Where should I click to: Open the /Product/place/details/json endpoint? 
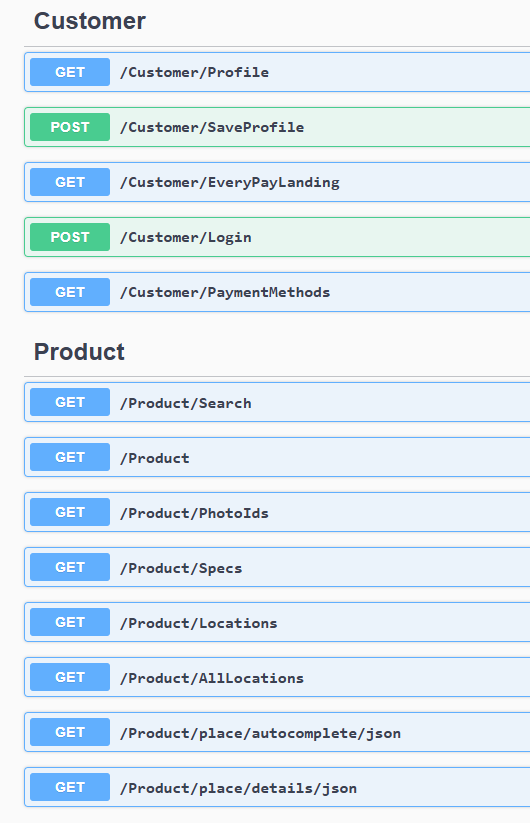click(x=277, y=787)
